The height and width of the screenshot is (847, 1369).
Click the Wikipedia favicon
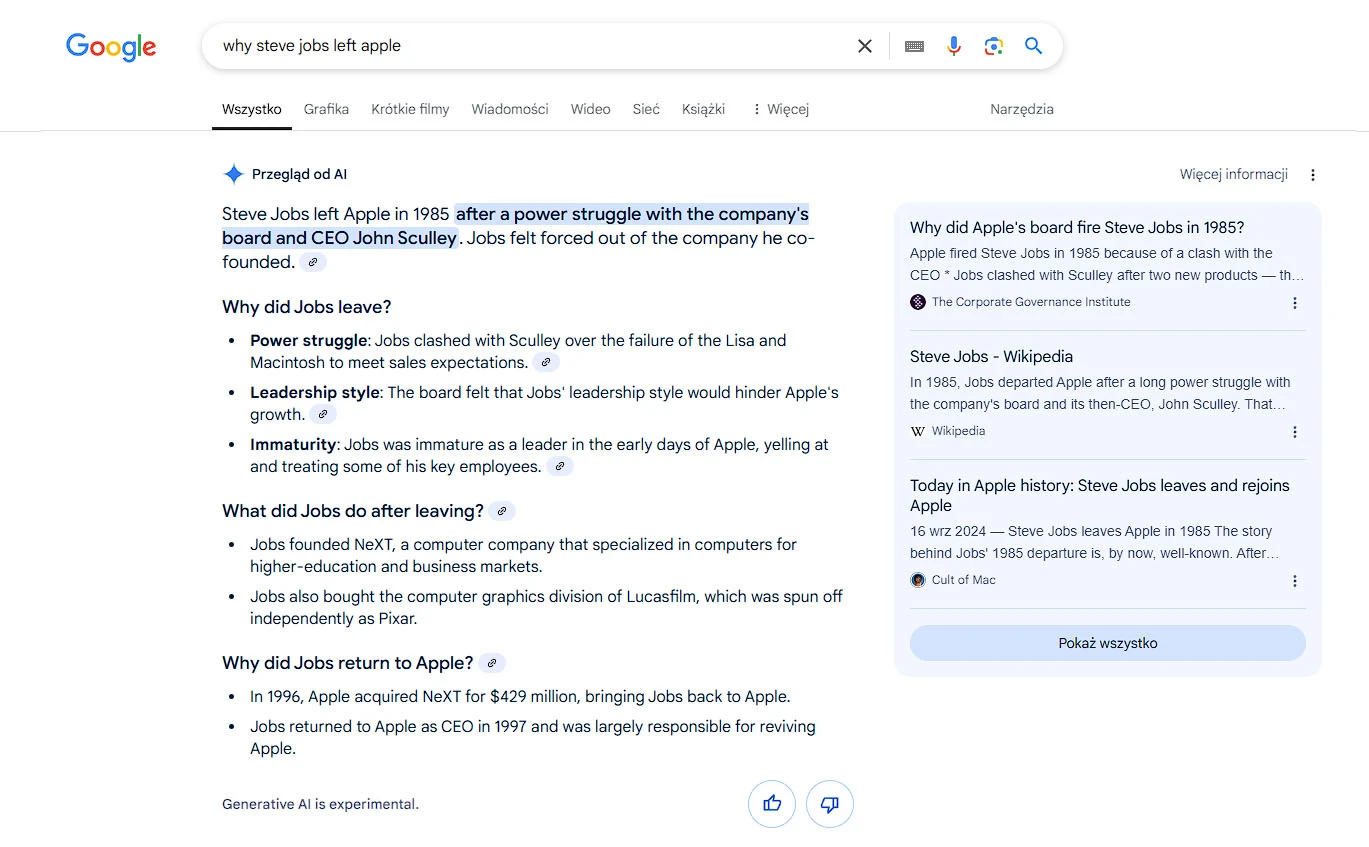918,431
